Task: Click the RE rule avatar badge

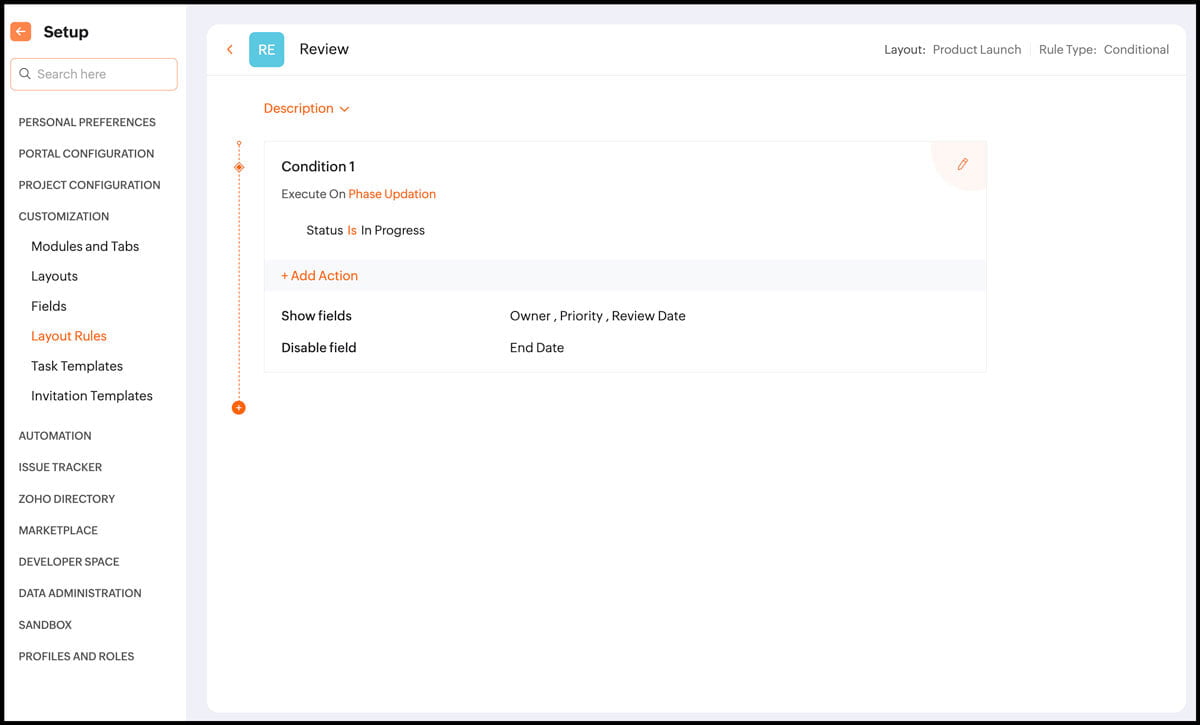Action: click(x=266, y=49)
